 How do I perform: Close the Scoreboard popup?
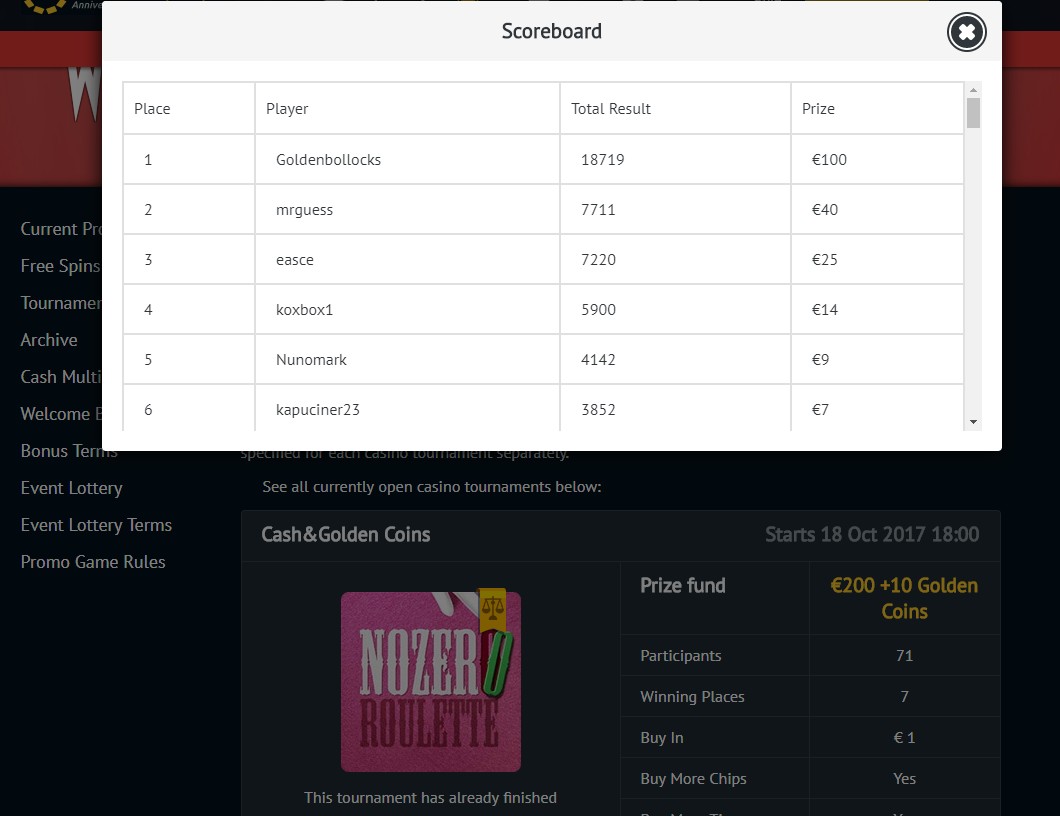(x=966, y=33)
